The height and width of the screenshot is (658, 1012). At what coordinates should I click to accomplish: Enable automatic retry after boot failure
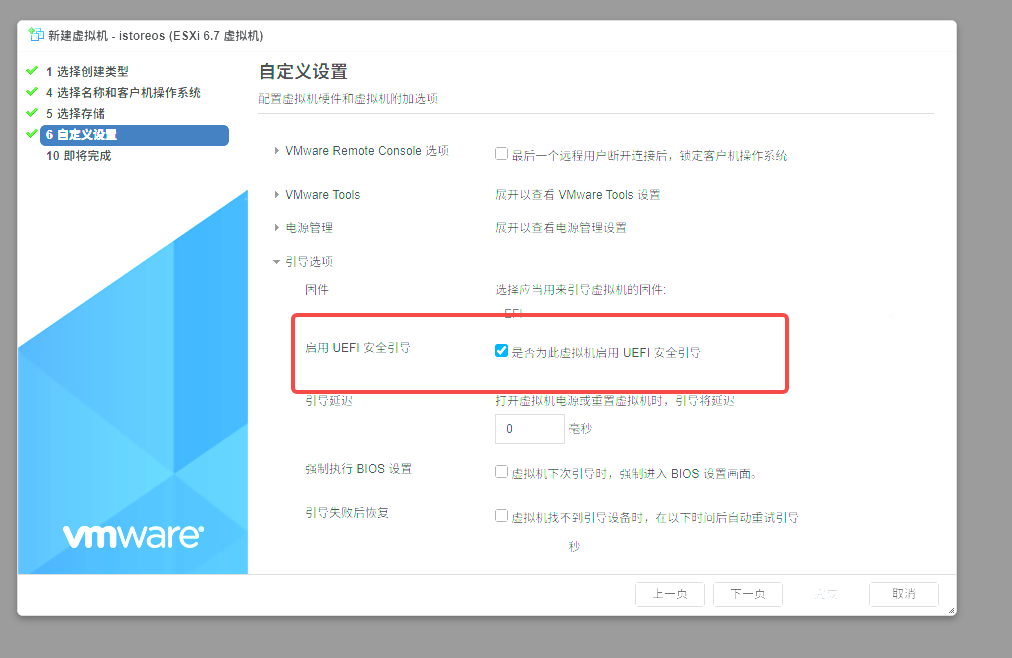click(x=501, y=515)
